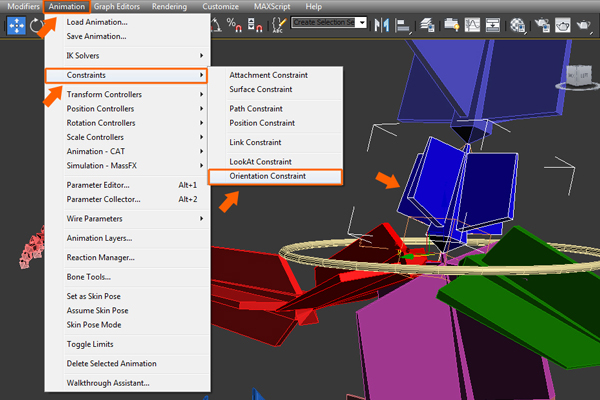Viewport: 600px width, 400px height.
Task: Open Bone Tools from the menu
Action: pos(127,277)
